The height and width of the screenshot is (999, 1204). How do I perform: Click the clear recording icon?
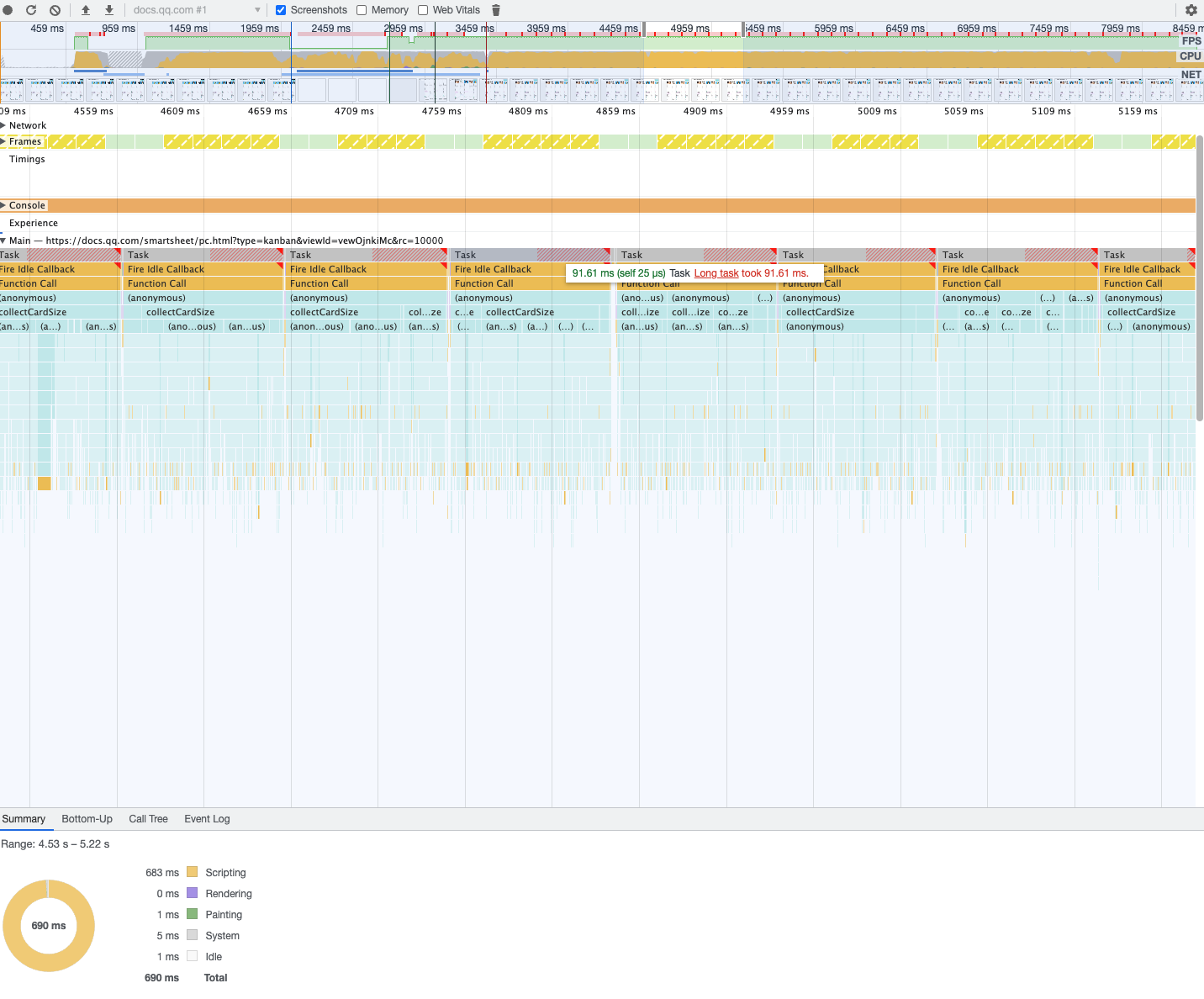[55, 10]
